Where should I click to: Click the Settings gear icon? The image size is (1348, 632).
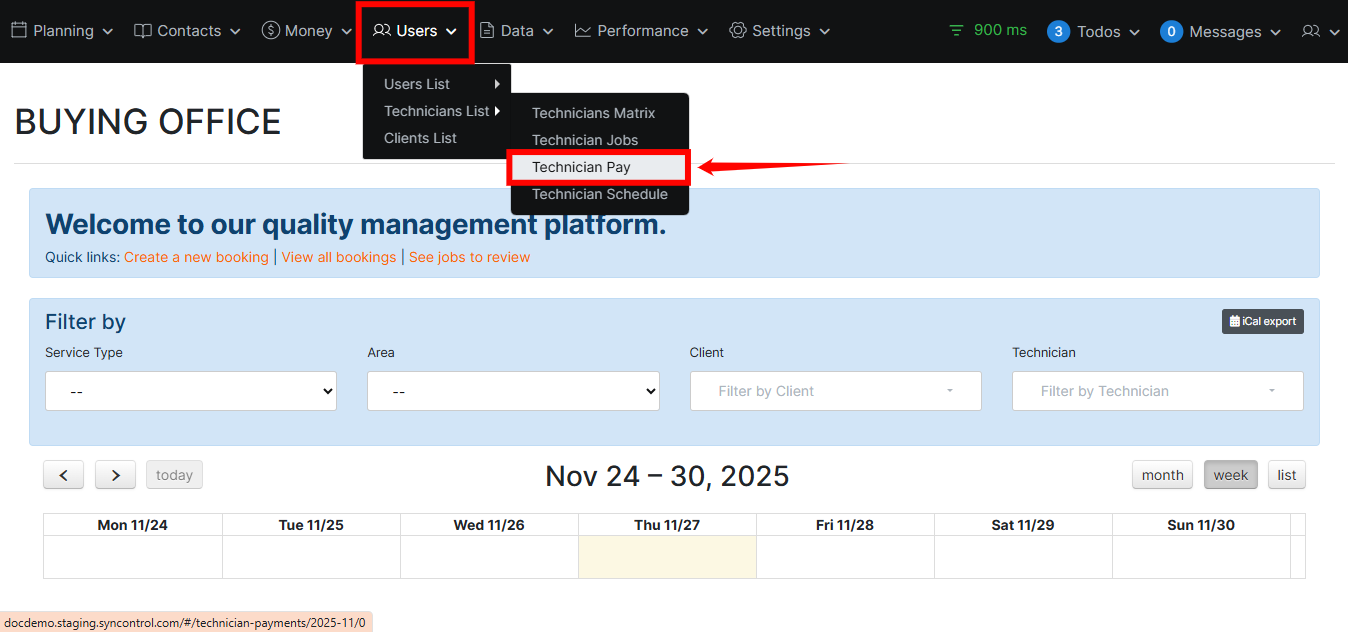pos(738,31)
